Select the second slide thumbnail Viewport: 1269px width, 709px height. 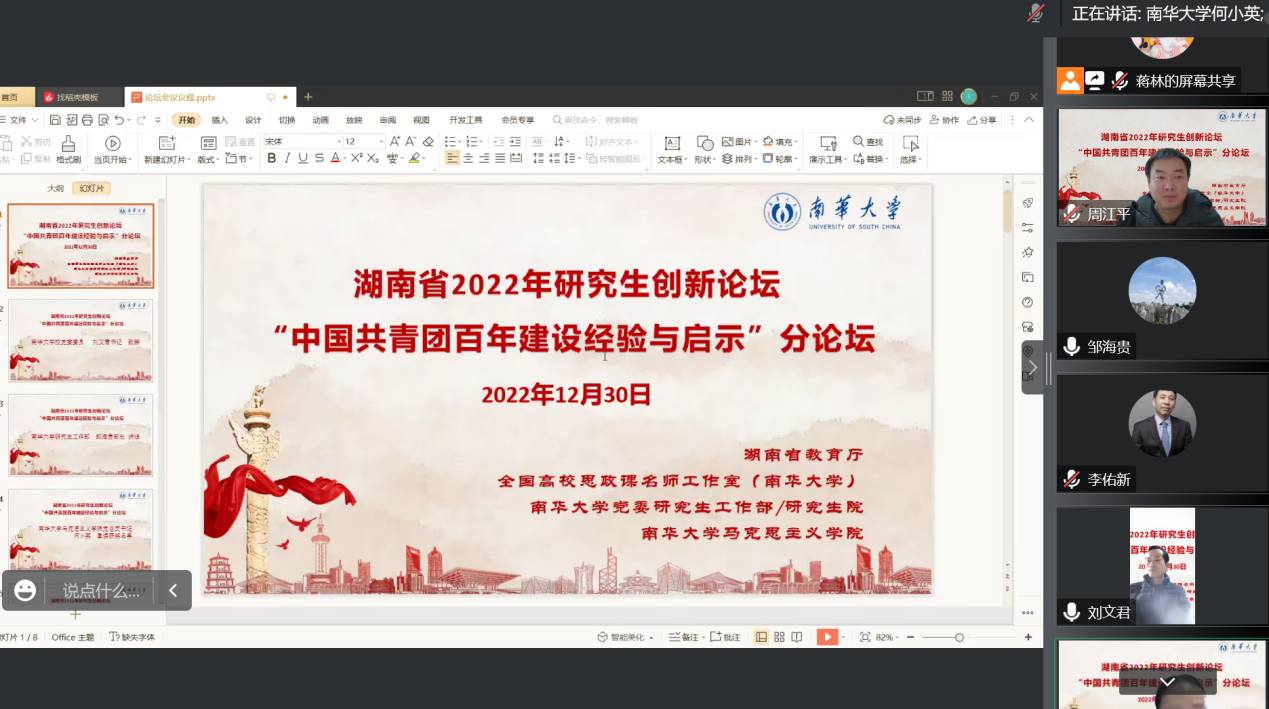81,341
